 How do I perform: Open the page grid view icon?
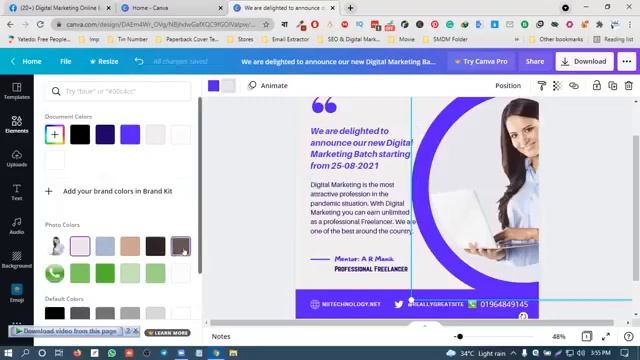pos(587,336)
